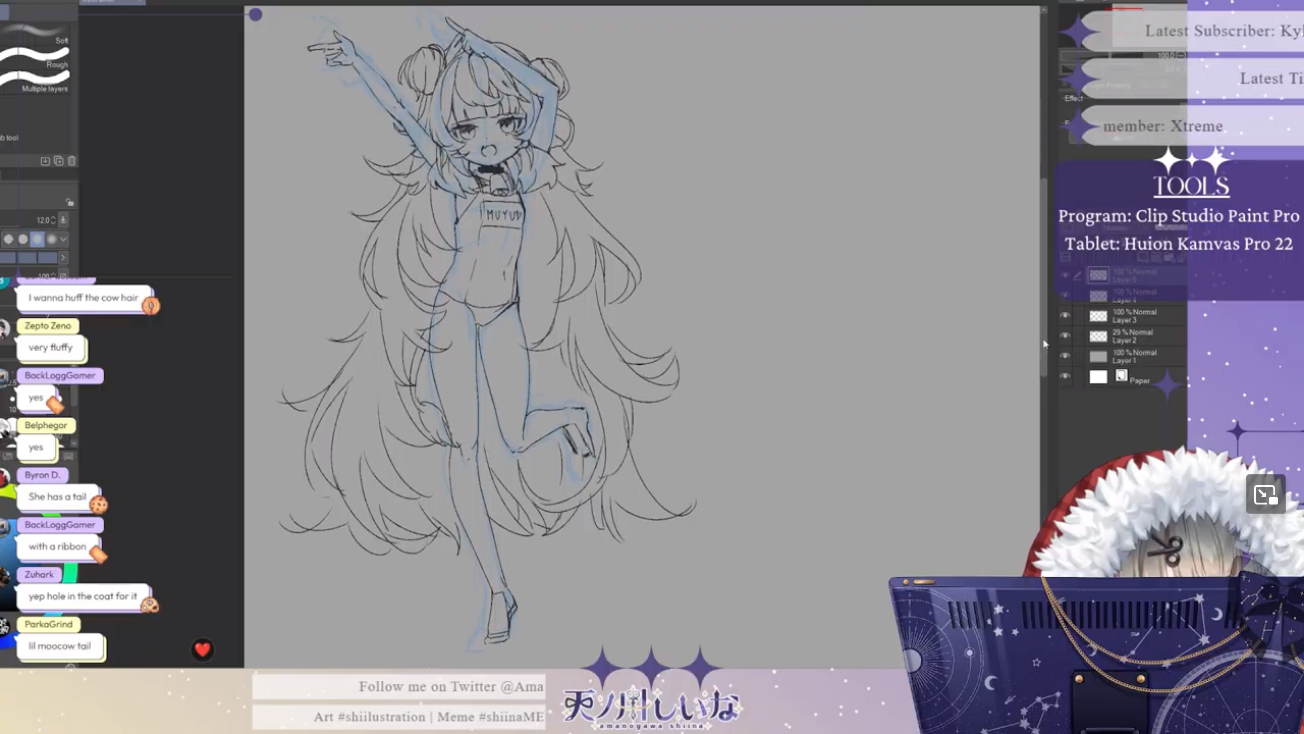1304x734 pixels.
Task: Select the second anti-aliasing dot option
Action: 23,239
